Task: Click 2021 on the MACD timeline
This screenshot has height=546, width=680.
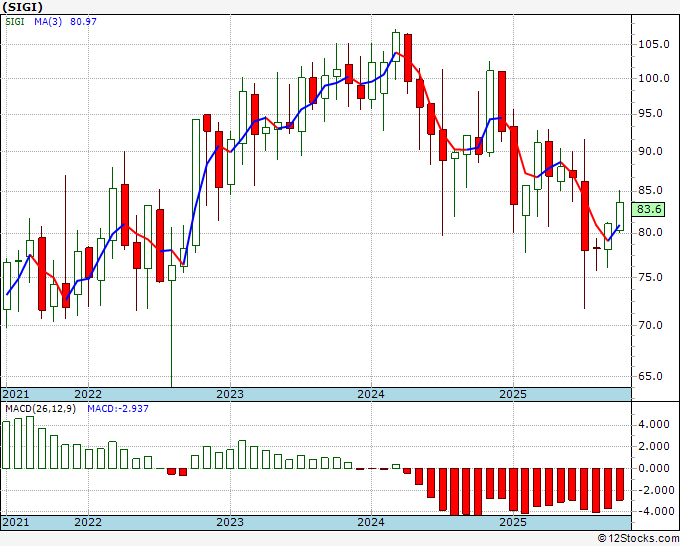Action: point(16,522)
